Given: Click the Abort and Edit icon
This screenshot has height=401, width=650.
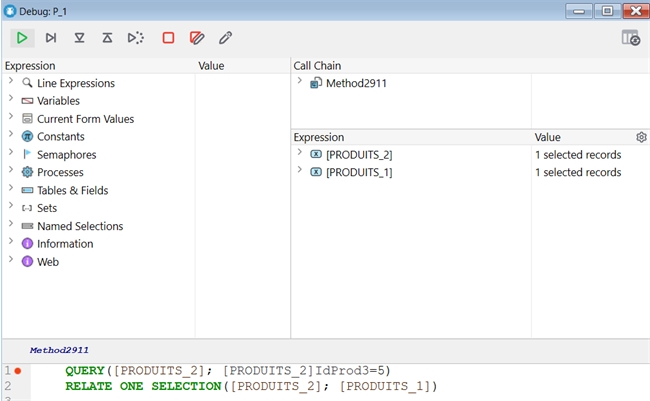Looking at the screenshot, I should coord(197,38).
